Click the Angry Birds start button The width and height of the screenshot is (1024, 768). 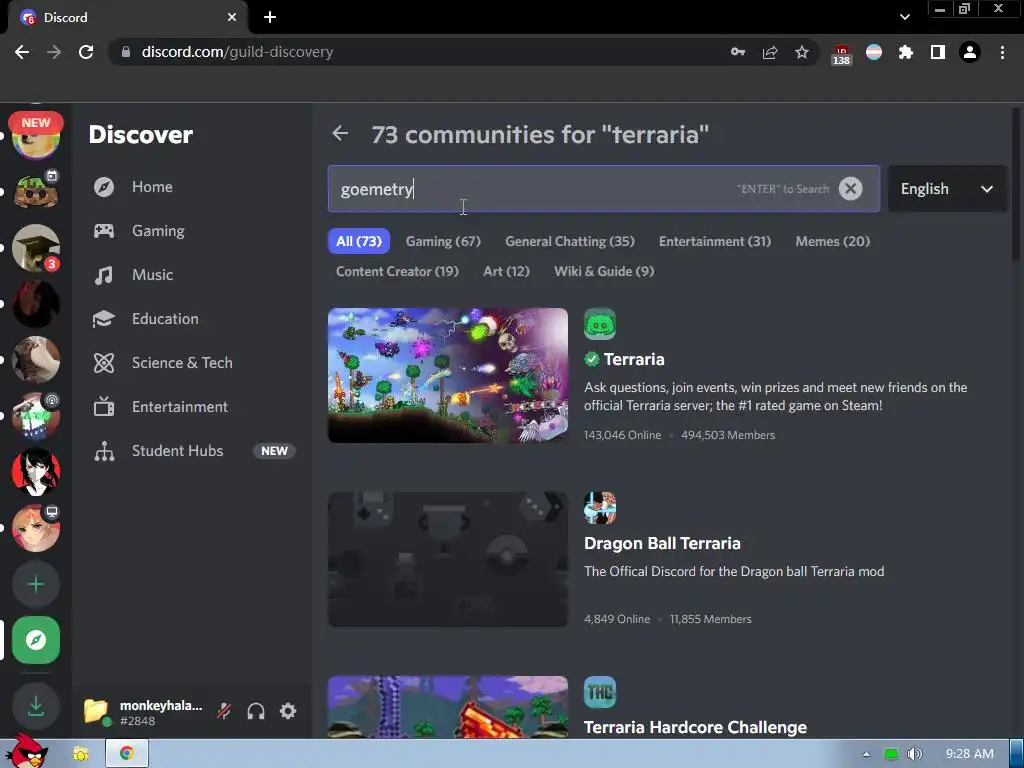tap(26, 752)
